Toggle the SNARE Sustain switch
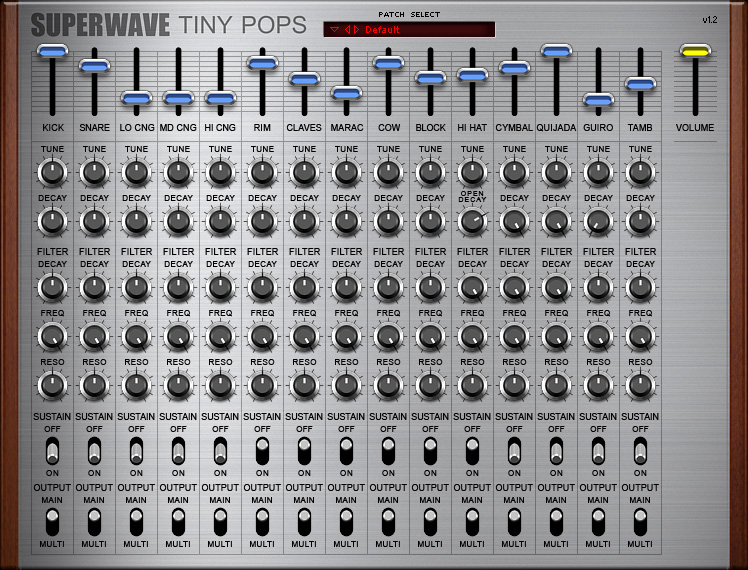This screenshot has width=748, height=570. [x=94, y=451]
